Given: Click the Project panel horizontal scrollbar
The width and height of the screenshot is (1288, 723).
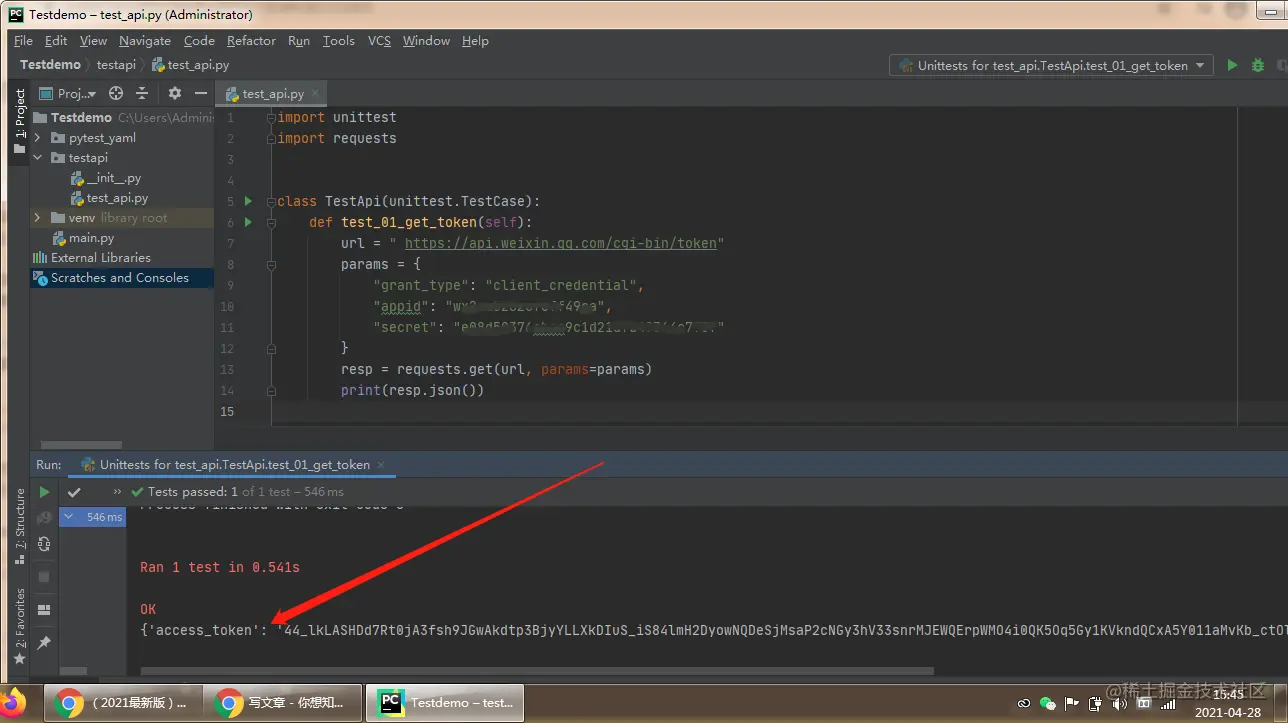Looking at the screenshot, I should pyautogui.click(x=81, y=445).
